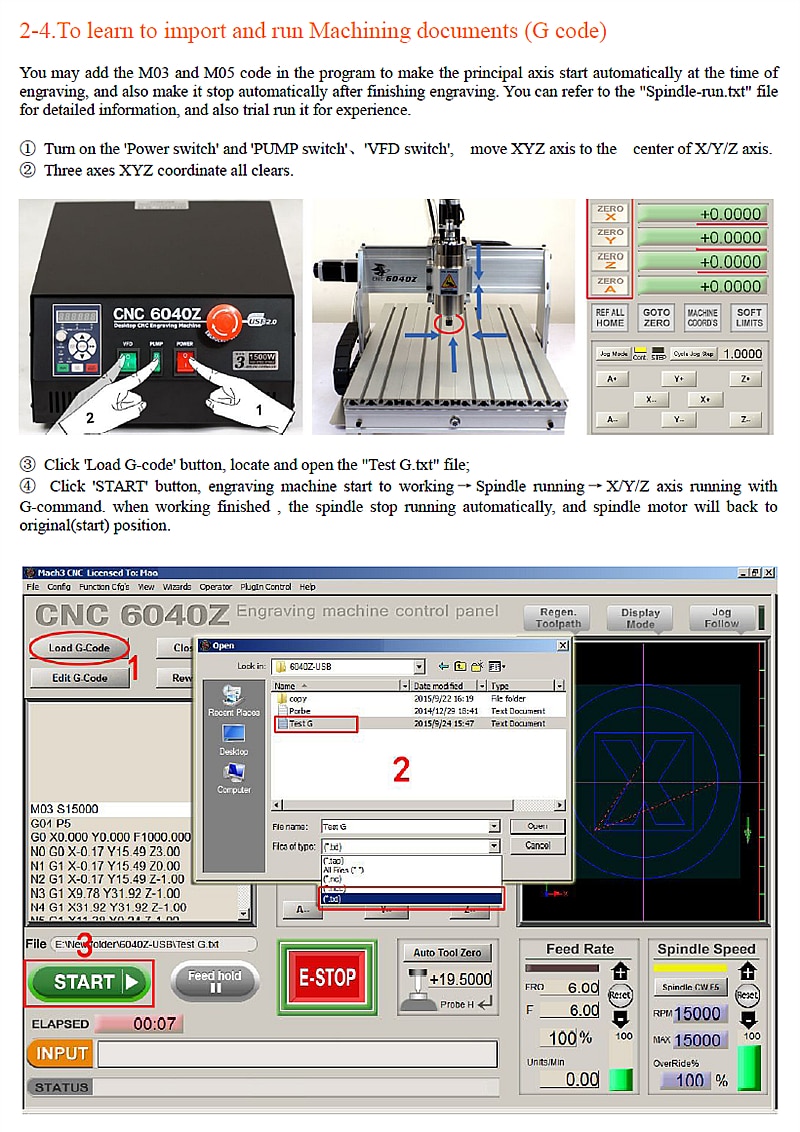Open the Computer location icon

pyautogui.click(x=233, y=778)
